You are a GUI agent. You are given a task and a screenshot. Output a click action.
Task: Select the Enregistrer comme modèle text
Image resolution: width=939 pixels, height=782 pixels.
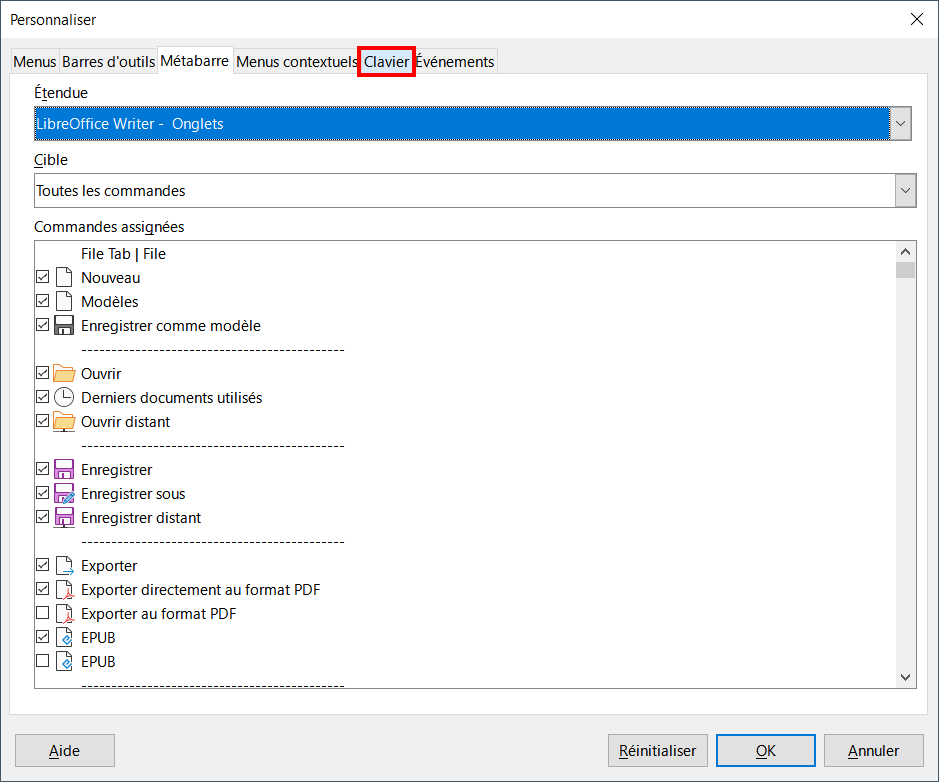(x=171, y=326)
